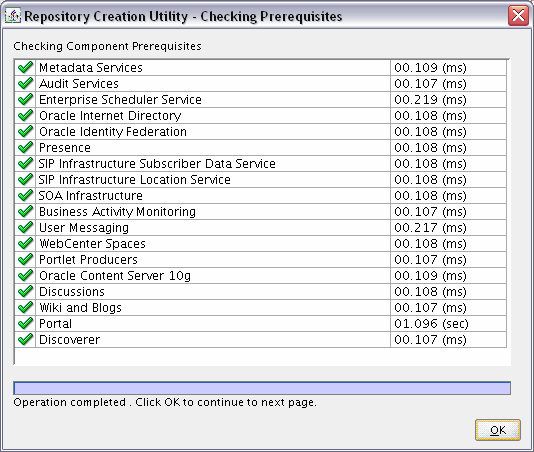Screen dimensions: 534x452
Task: Select the Oracle Identity Federation text
Action: click(113, 131)
